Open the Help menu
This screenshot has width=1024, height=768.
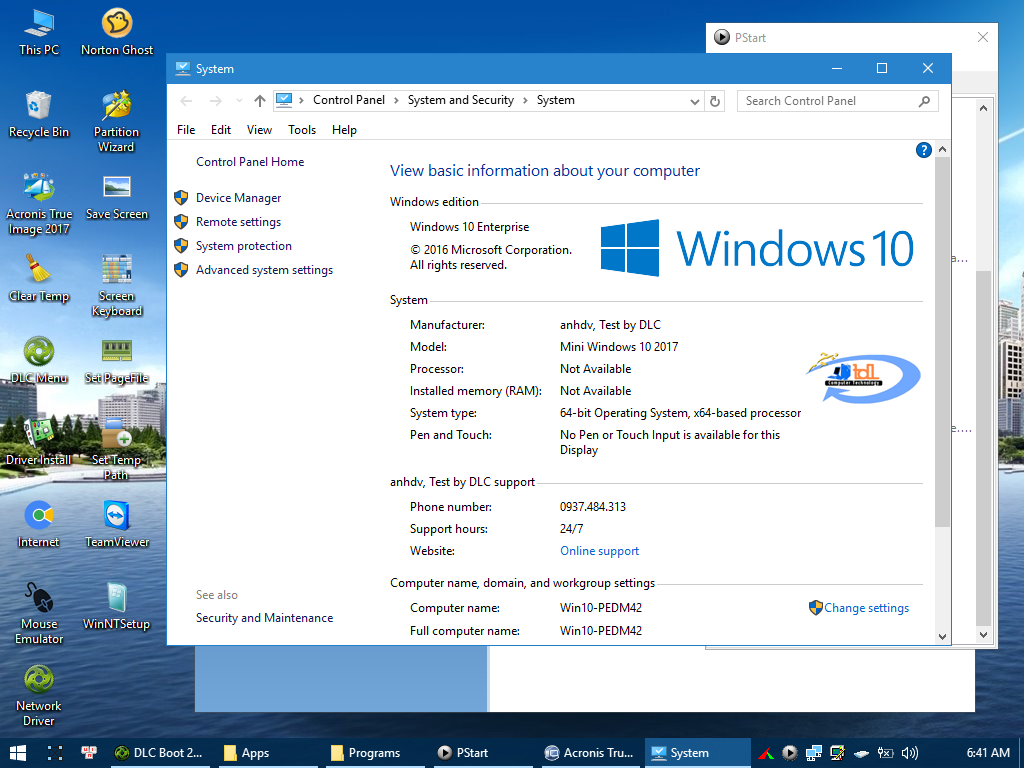(344, 130)
